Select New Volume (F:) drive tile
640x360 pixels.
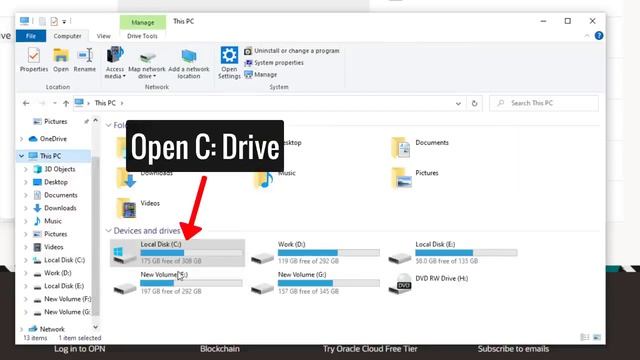pyautogui.click(x=178, y=283)
